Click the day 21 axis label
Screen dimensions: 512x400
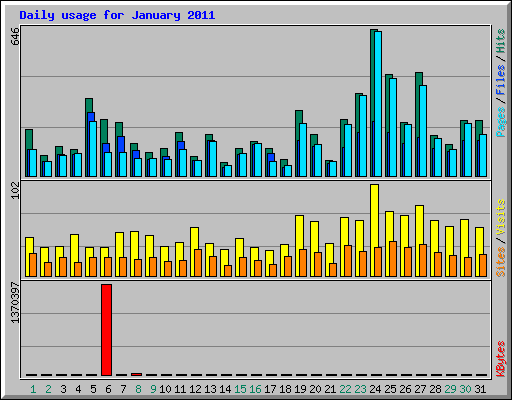[x=330, y=389]
